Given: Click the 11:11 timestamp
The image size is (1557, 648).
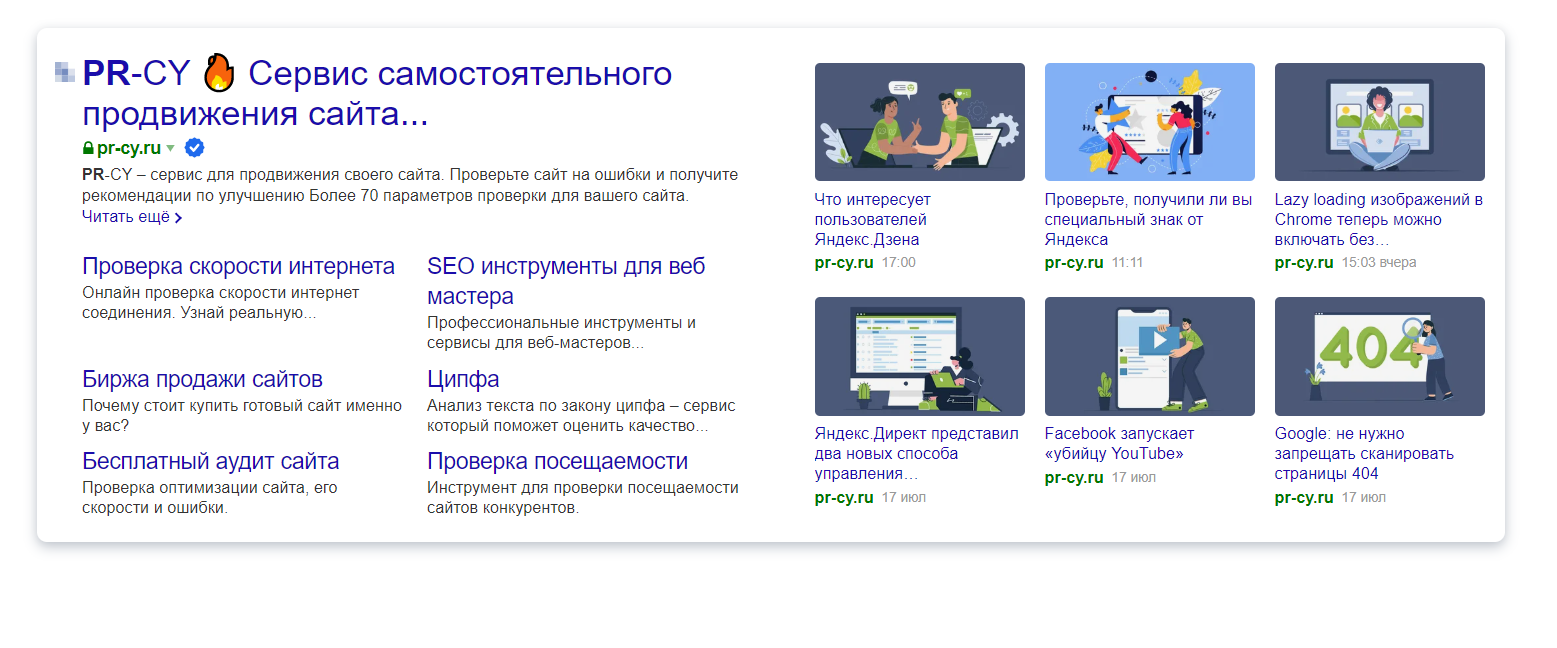Looking at the screenshot, I should [1127, 263].
